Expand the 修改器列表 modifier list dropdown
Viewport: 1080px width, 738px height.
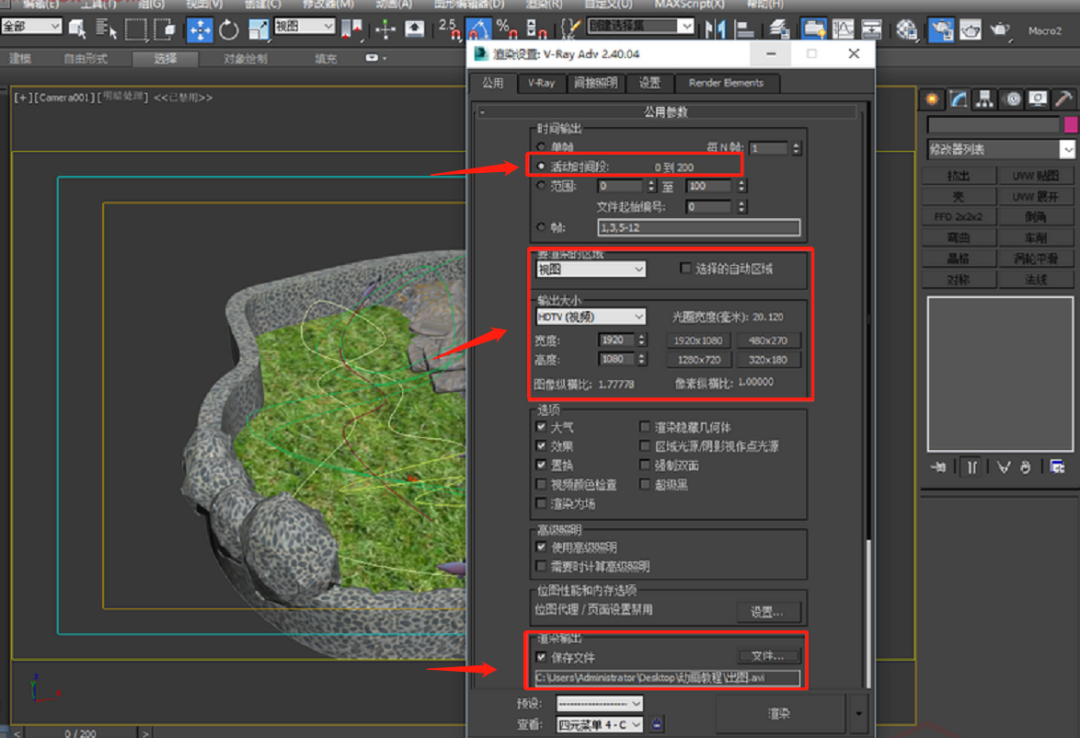point(1001,149)
